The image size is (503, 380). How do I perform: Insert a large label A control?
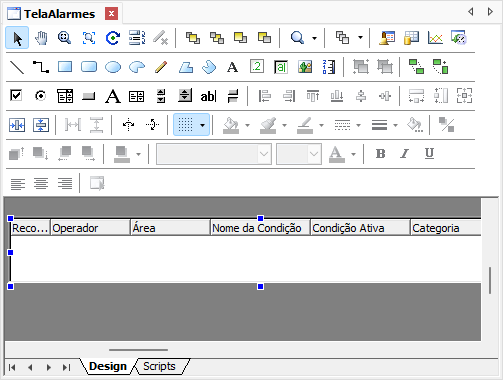[113, 96]
